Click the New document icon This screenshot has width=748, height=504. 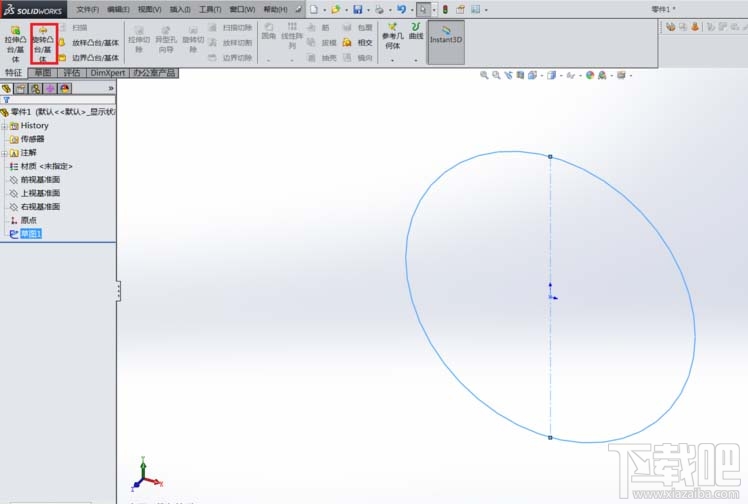click(314, 9)
